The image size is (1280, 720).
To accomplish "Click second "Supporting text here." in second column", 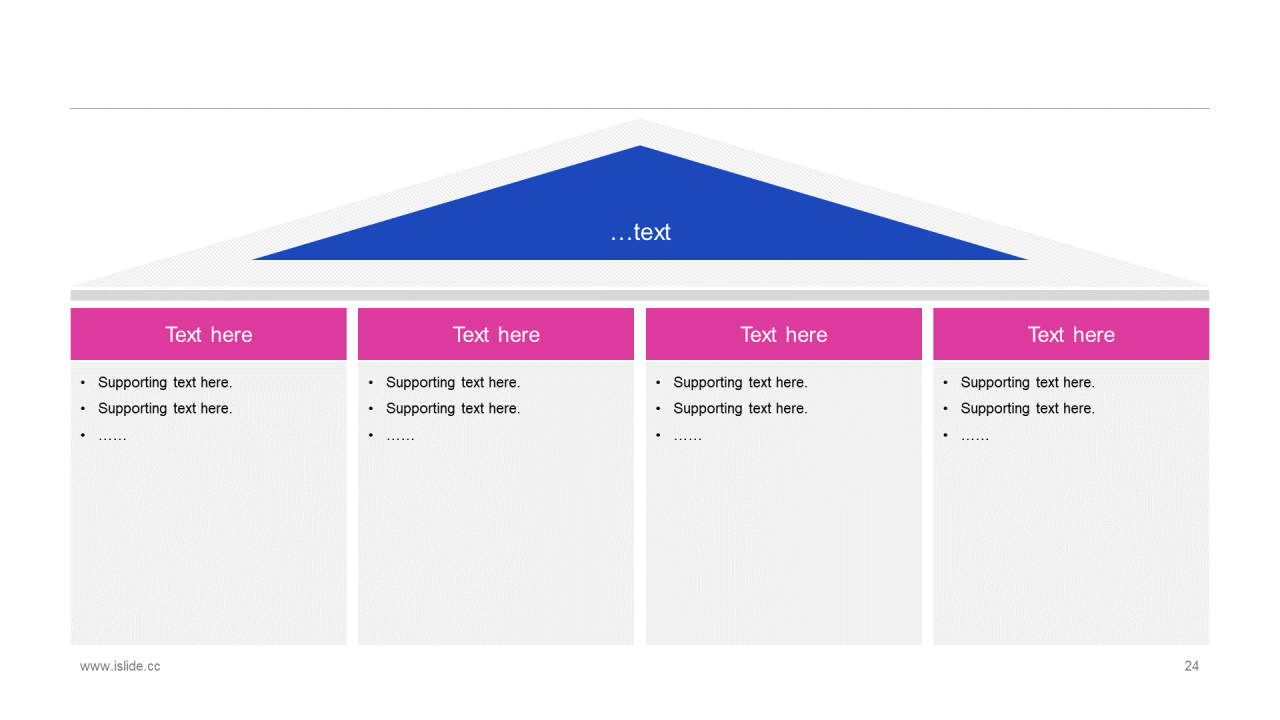I will click(x=453, y=408).
